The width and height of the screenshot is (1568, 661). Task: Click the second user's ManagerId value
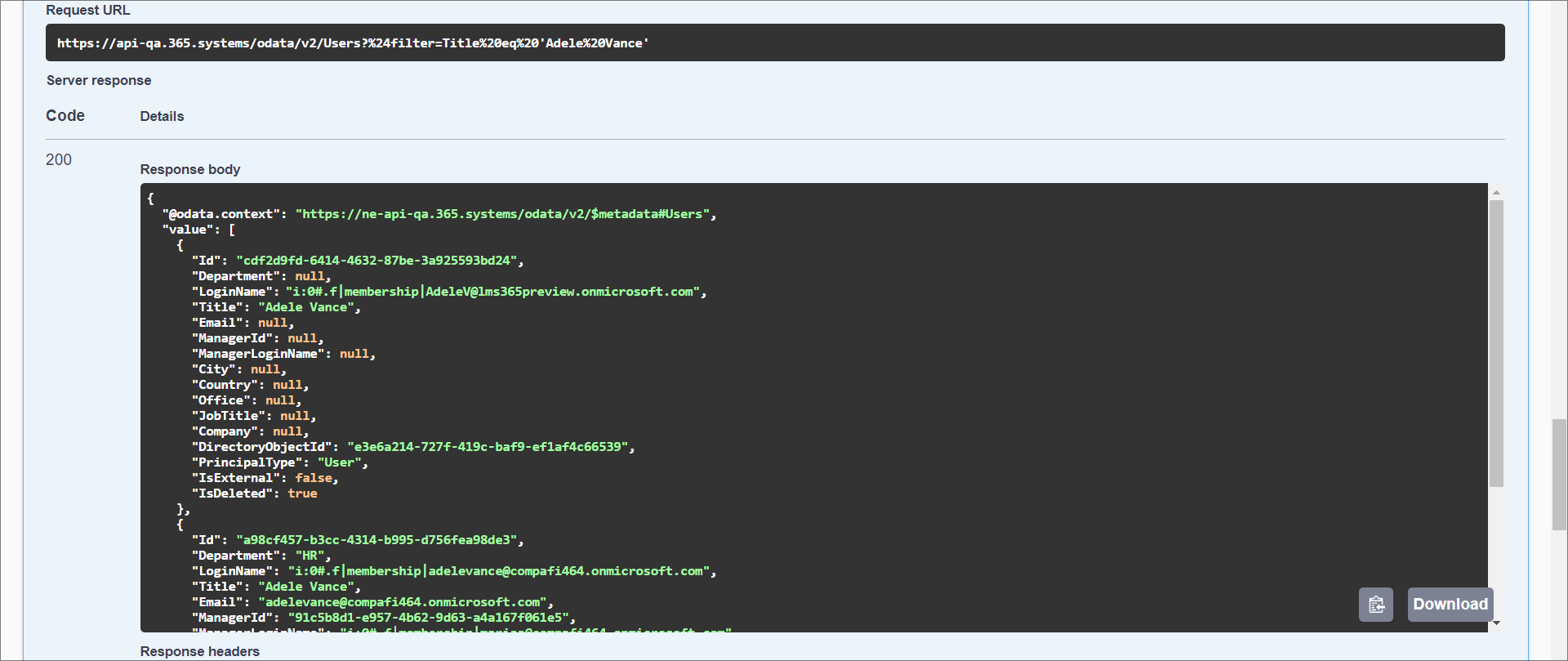click(x=428, y=618)
